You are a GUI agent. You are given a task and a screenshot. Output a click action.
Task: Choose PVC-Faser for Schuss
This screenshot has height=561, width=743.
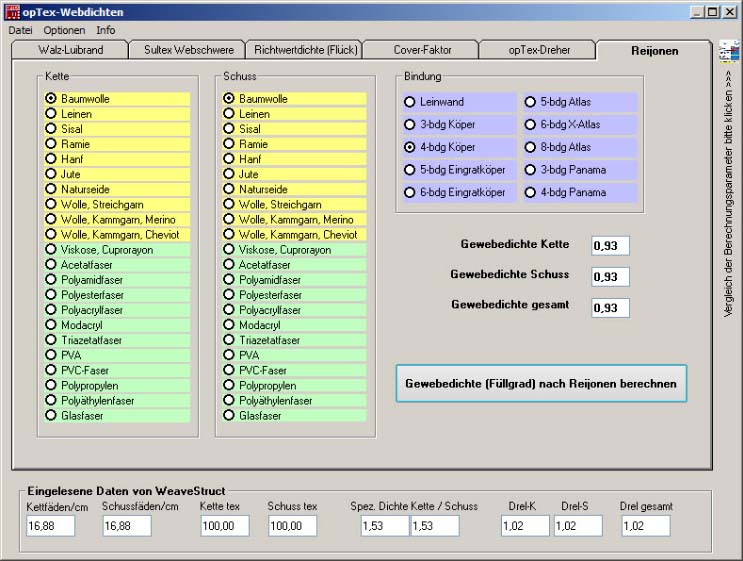(x=294, y=371)
